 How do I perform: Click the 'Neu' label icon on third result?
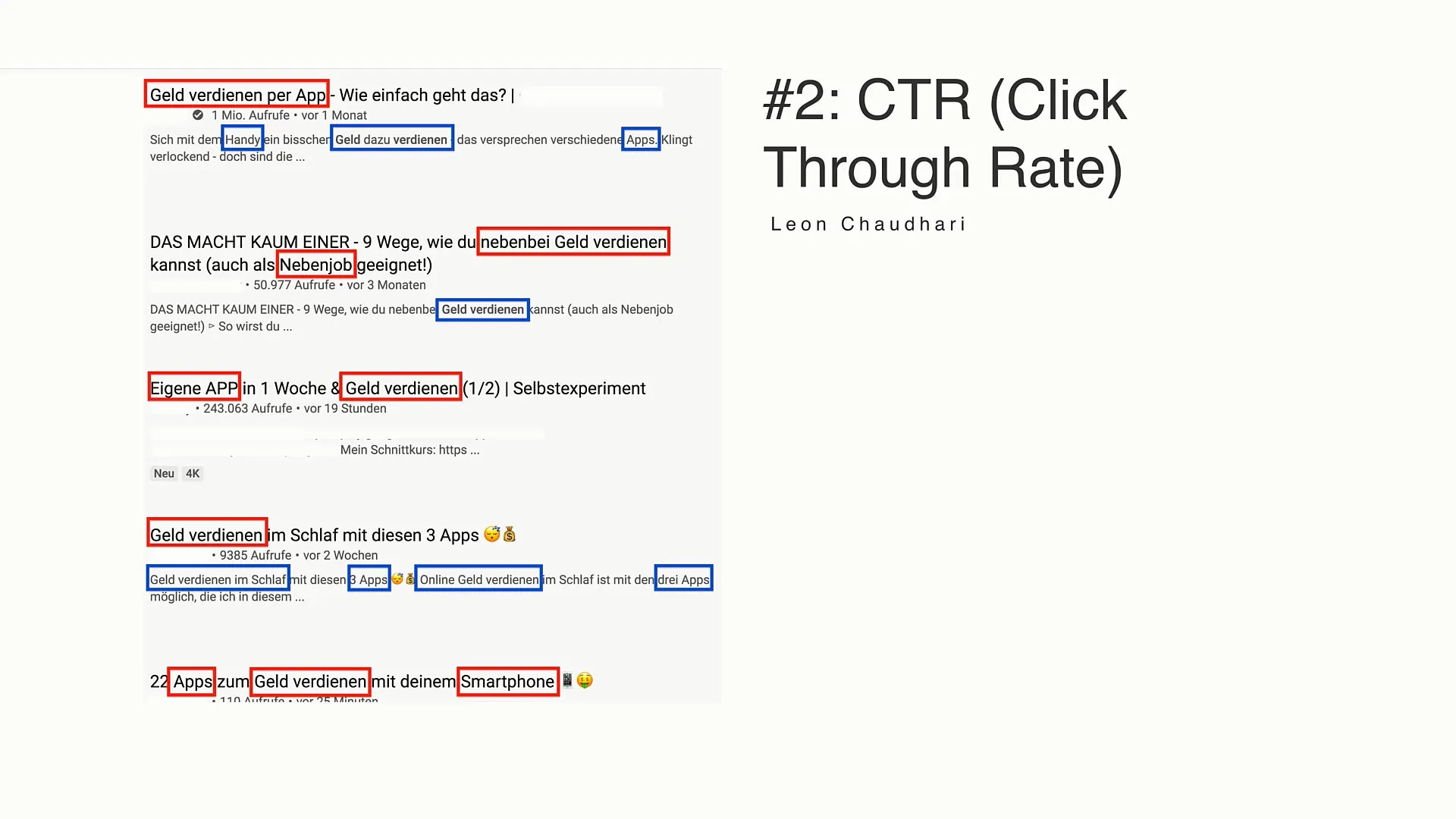pyautogui.click(x=164, y=473)
